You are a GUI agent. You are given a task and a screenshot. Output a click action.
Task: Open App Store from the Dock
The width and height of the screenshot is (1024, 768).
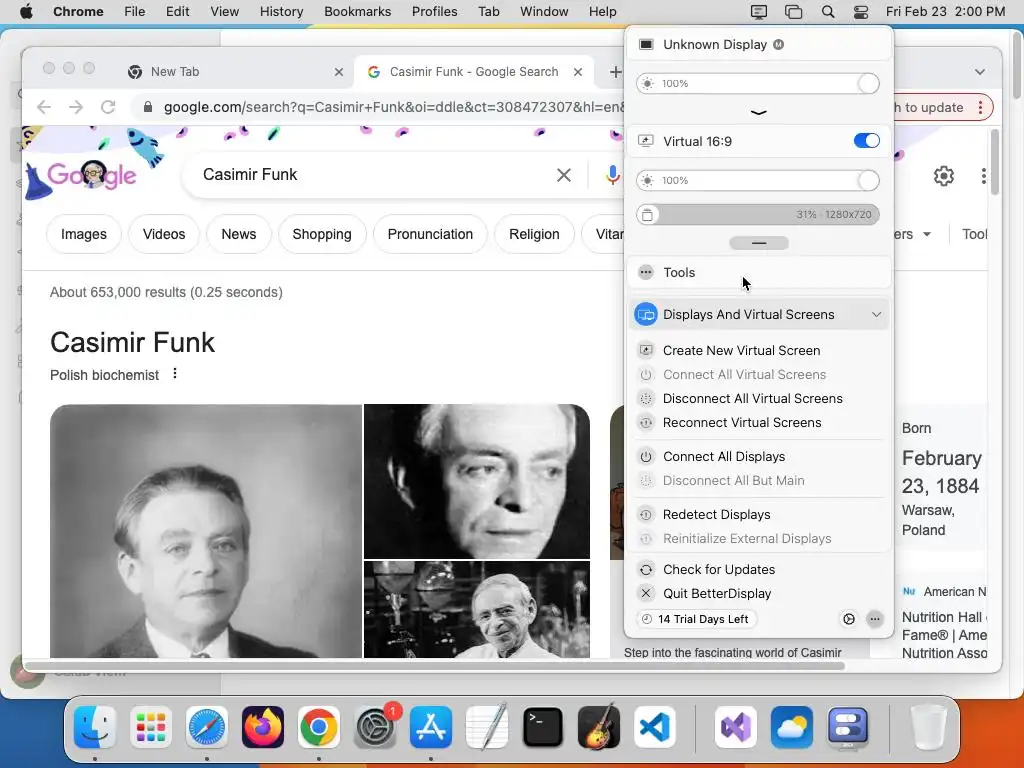[430, 727]
